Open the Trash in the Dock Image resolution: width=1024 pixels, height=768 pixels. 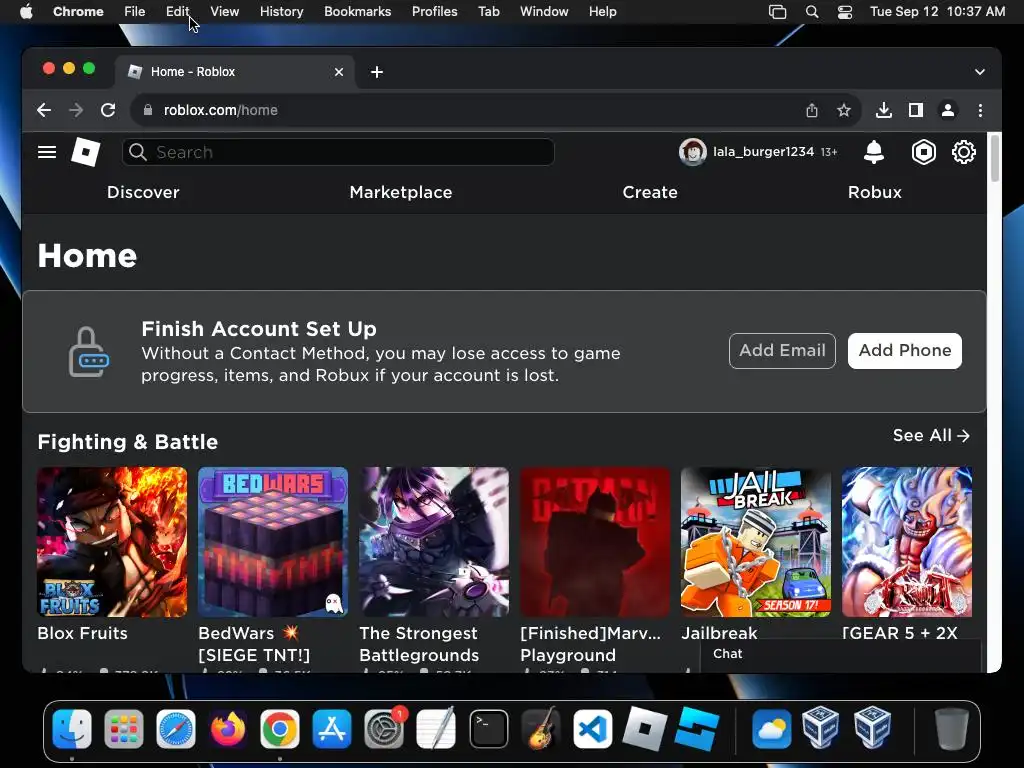pyautogui.click(x=951, y=729)
